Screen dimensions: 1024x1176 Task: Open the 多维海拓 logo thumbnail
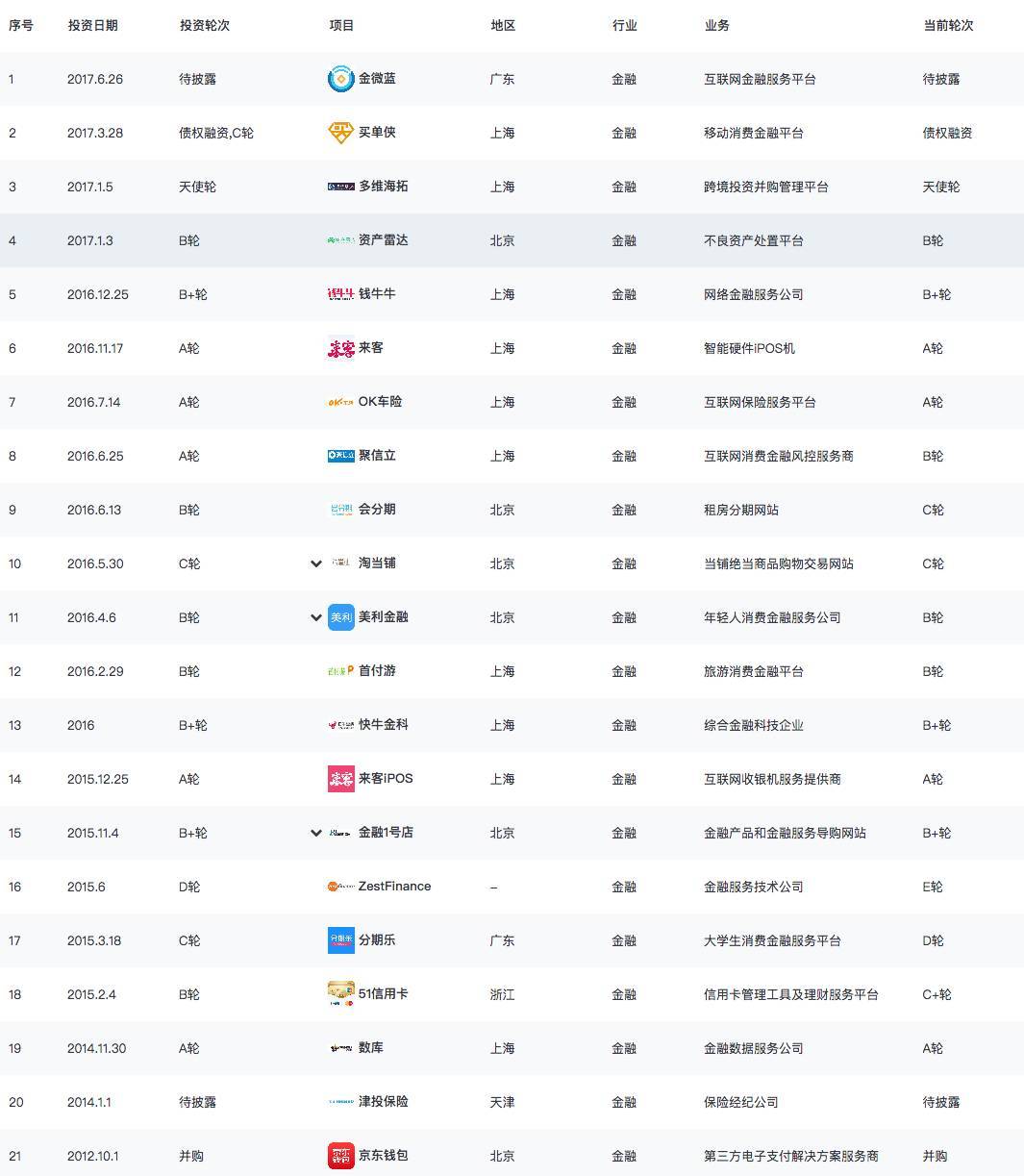tap(341, 187)
